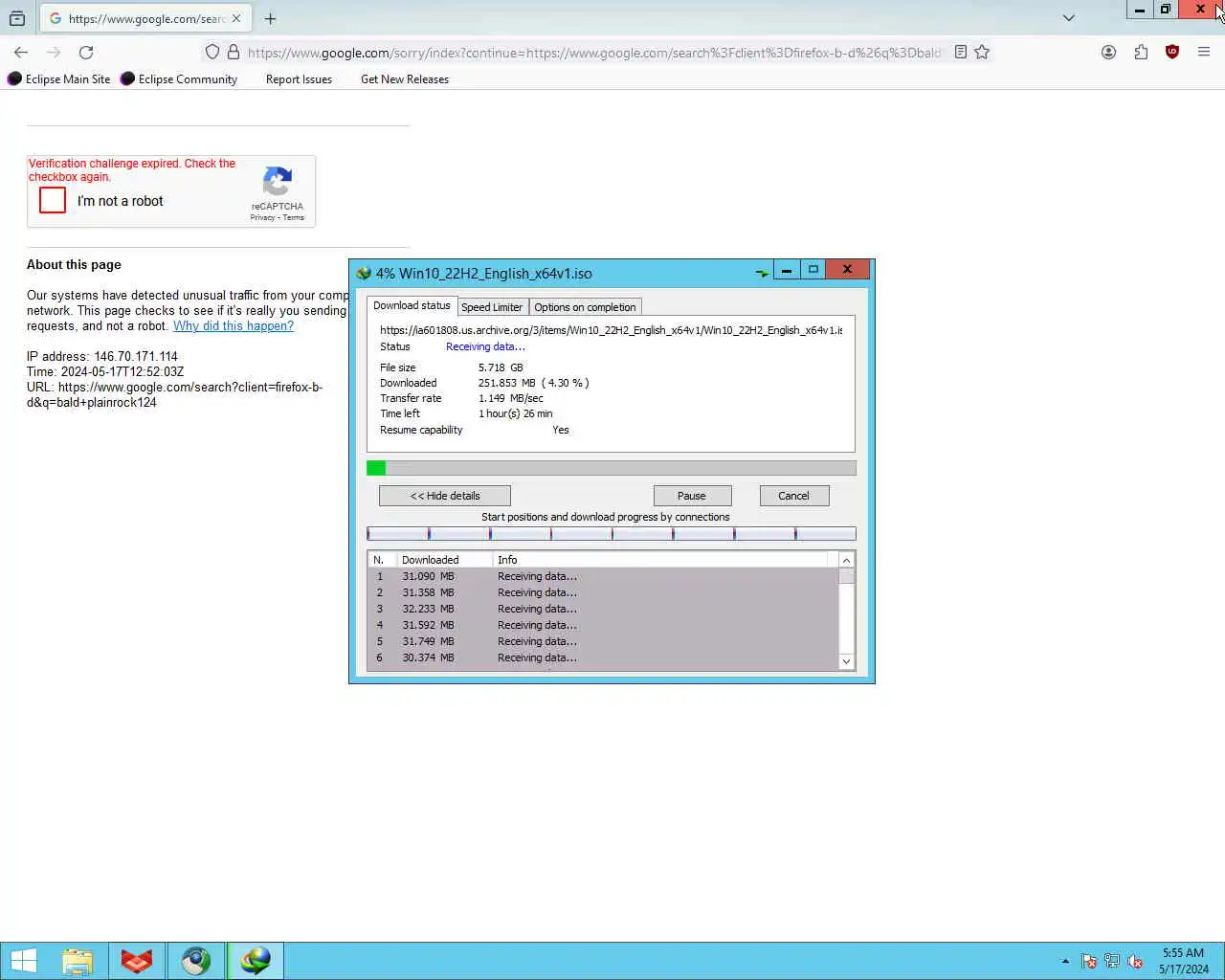
Task: Click the uBlock Origin shield icon
Action: tap(1172, 53)
